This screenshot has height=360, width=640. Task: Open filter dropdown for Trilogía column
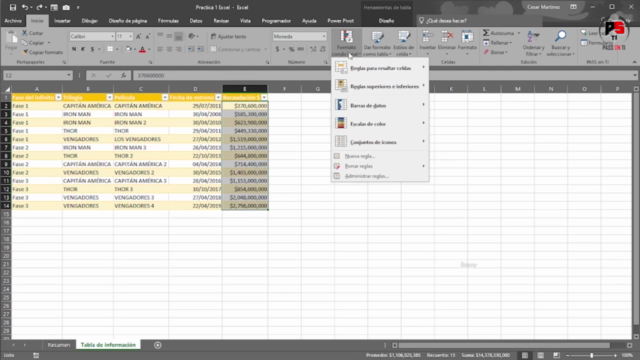(x=109, y=98)
